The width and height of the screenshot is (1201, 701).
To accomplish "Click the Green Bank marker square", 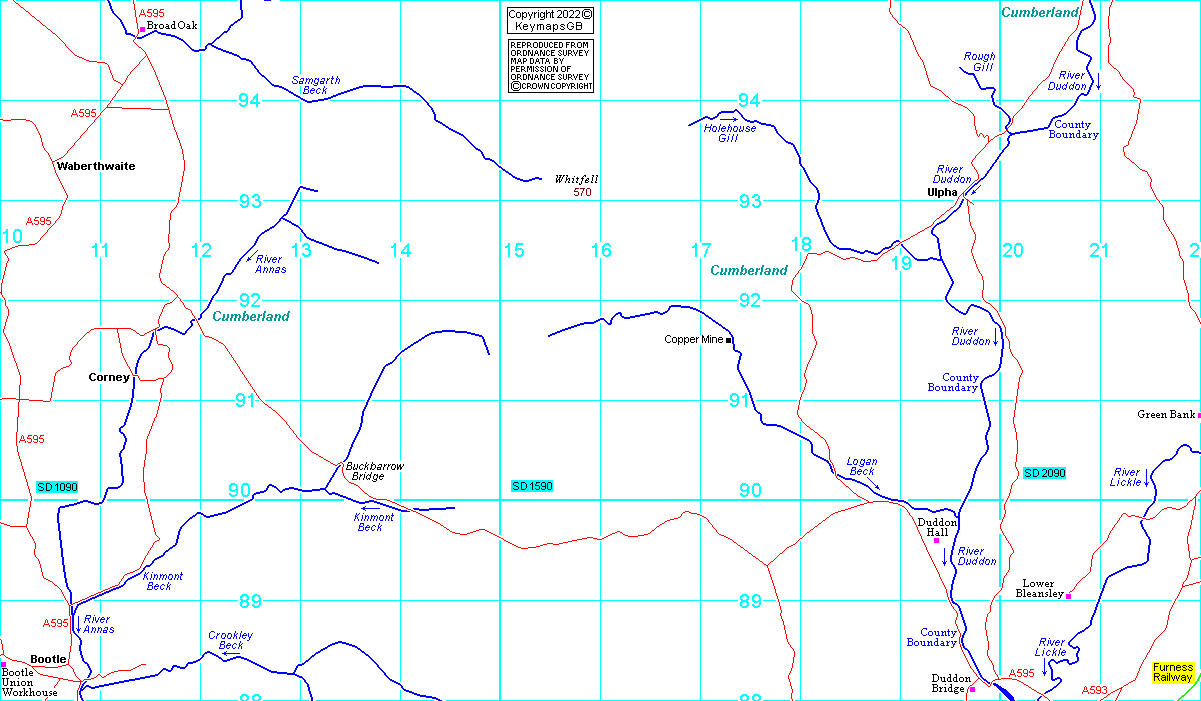I will pos(1198,415).
